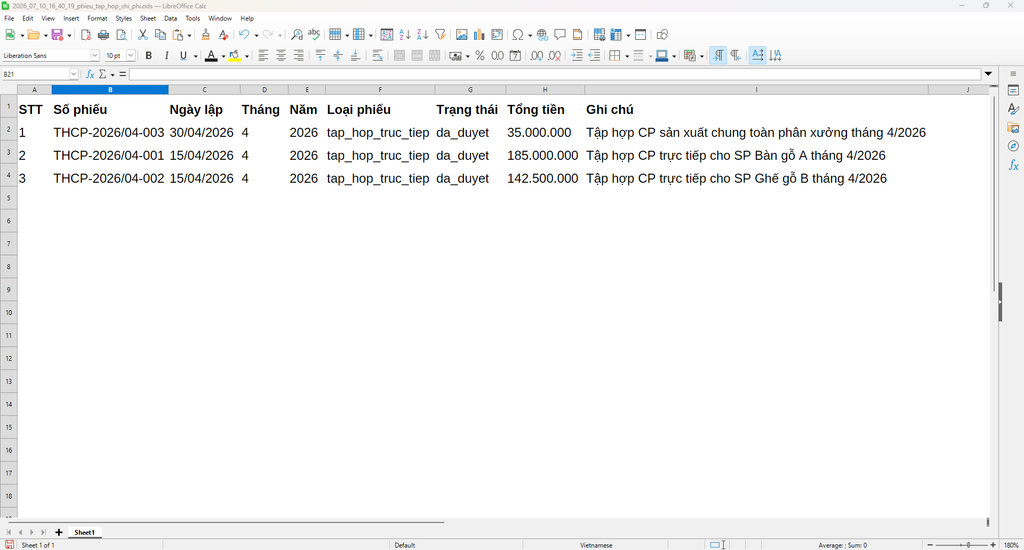
Task: Toggle left-to-right paragraph direction
Action: click(x=718, y=56)
